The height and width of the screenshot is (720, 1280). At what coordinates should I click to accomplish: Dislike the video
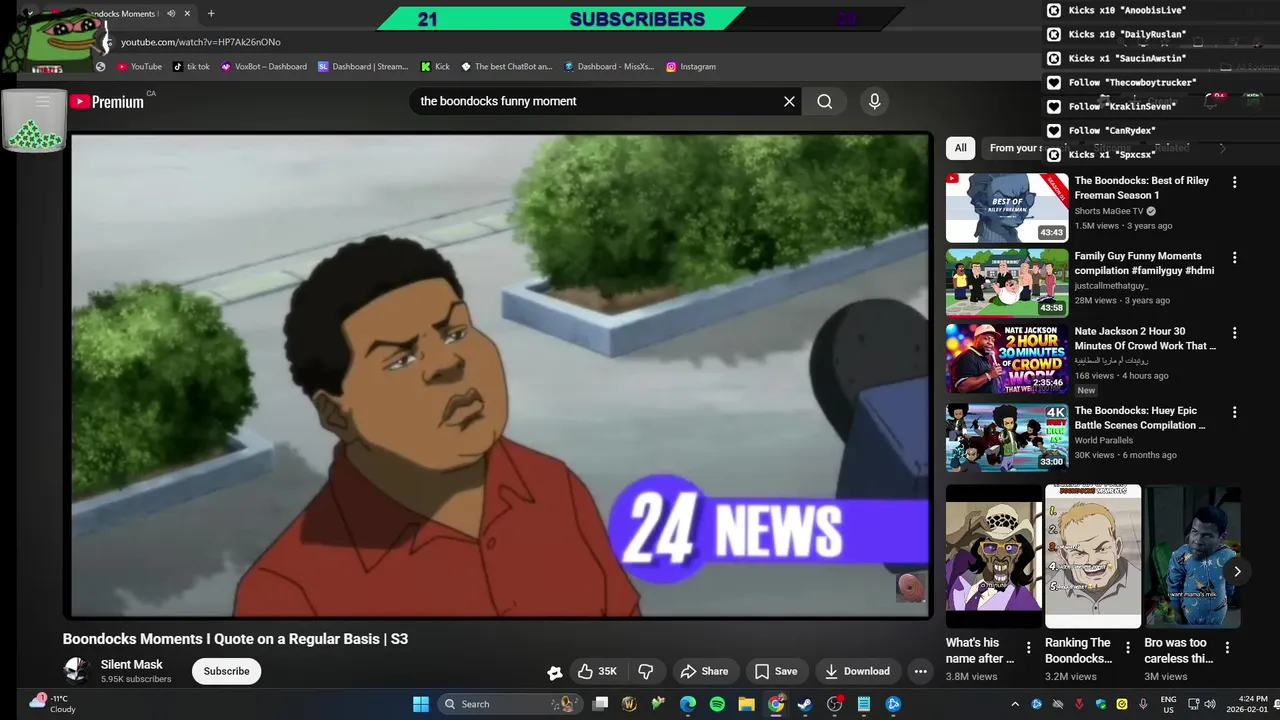[x=646, y=671]
